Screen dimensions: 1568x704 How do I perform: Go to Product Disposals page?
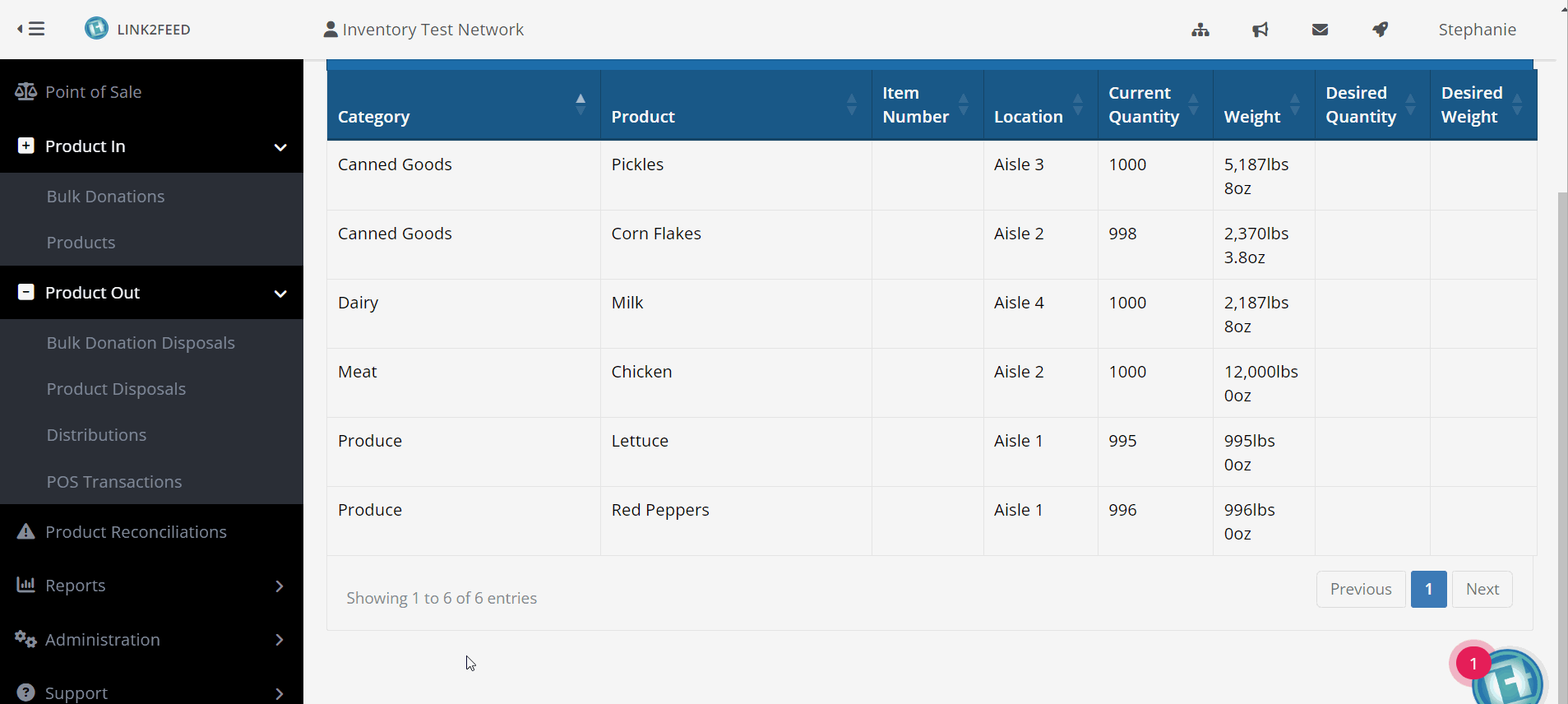click(116, 389)
